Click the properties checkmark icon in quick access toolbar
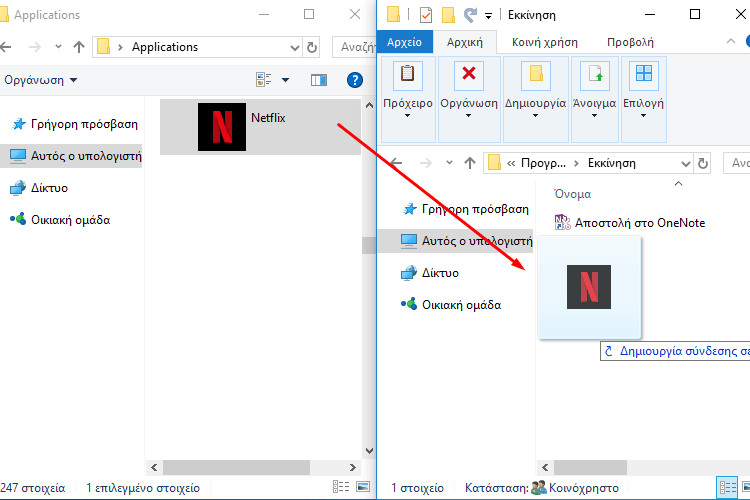 425,15
